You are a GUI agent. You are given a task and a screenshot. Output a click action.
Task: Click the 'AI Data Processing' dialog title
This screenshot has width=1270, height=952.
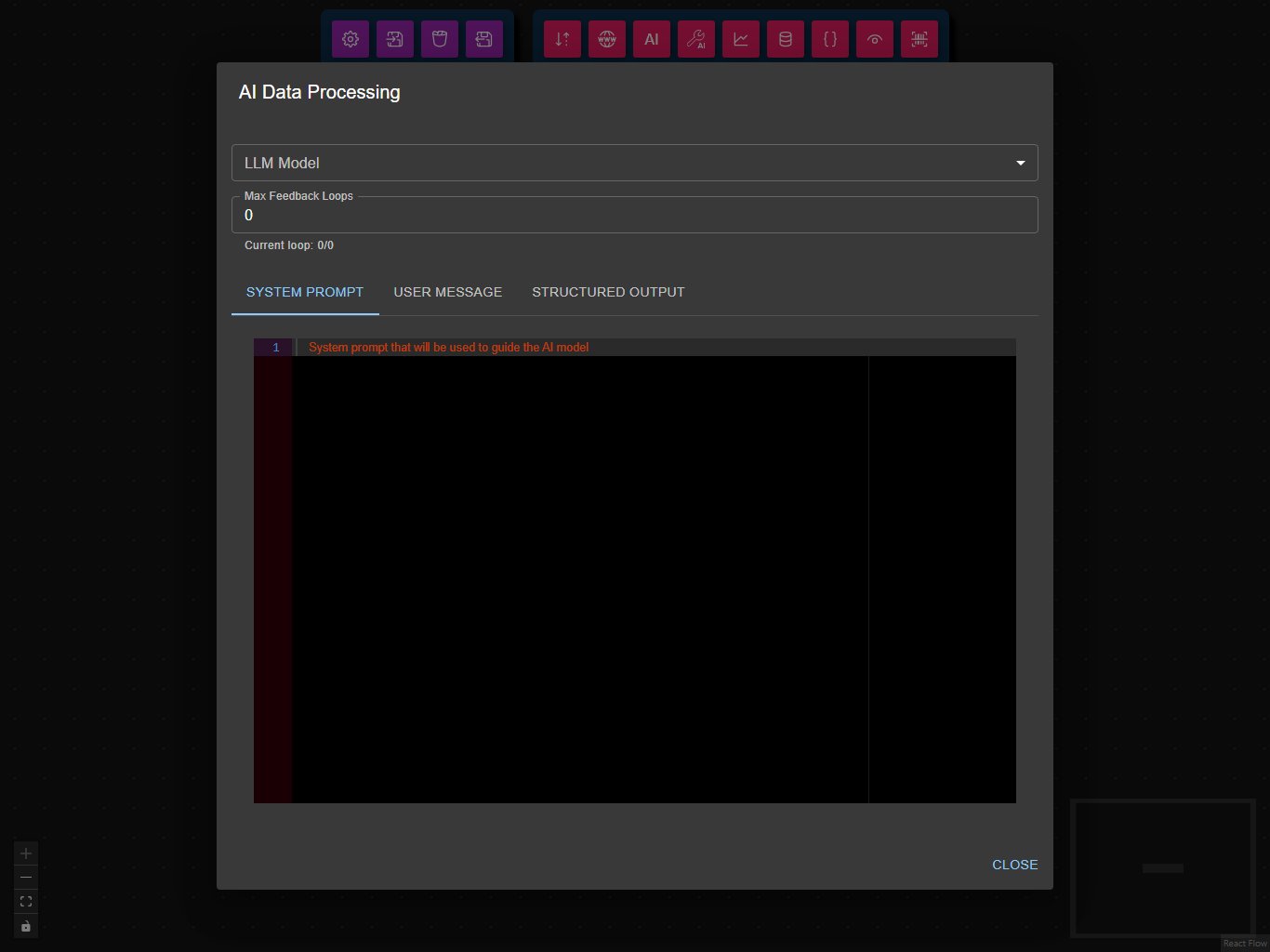[320, 92]
